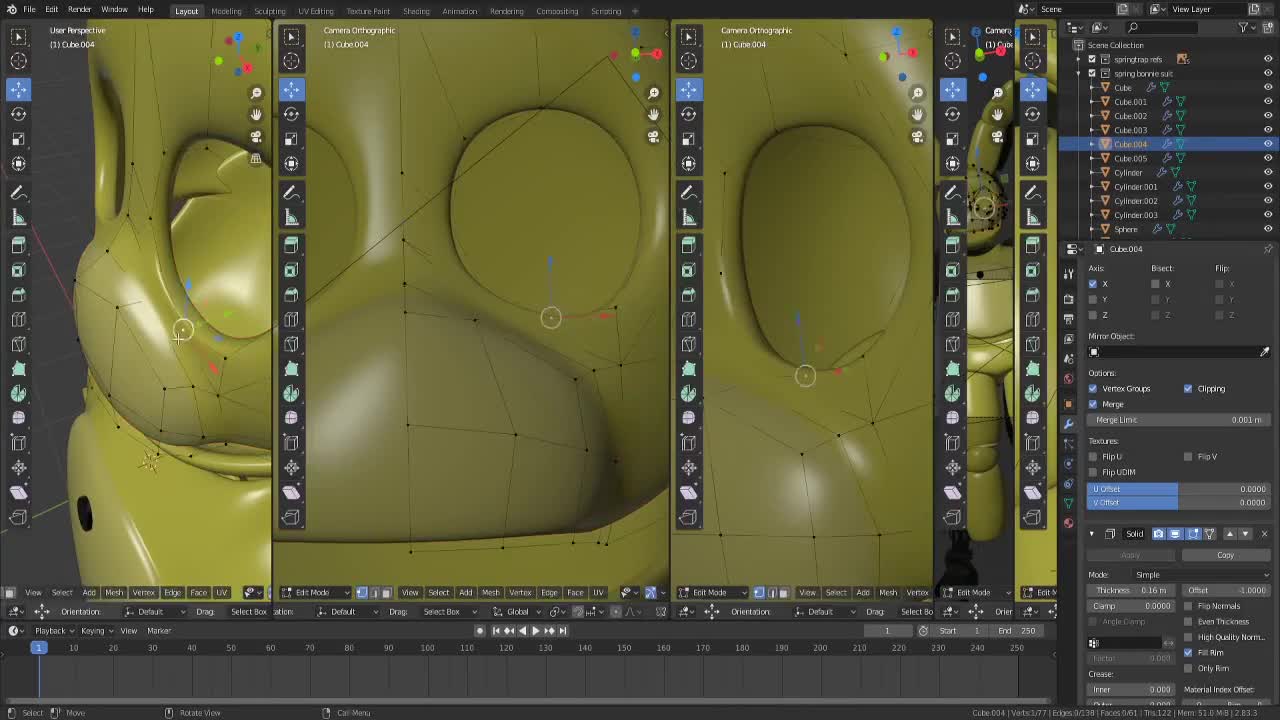This screenshot has width=1280, height=720.
Task: Pick the Annotate tool in left viewport
Action: (x=18, y=192)
